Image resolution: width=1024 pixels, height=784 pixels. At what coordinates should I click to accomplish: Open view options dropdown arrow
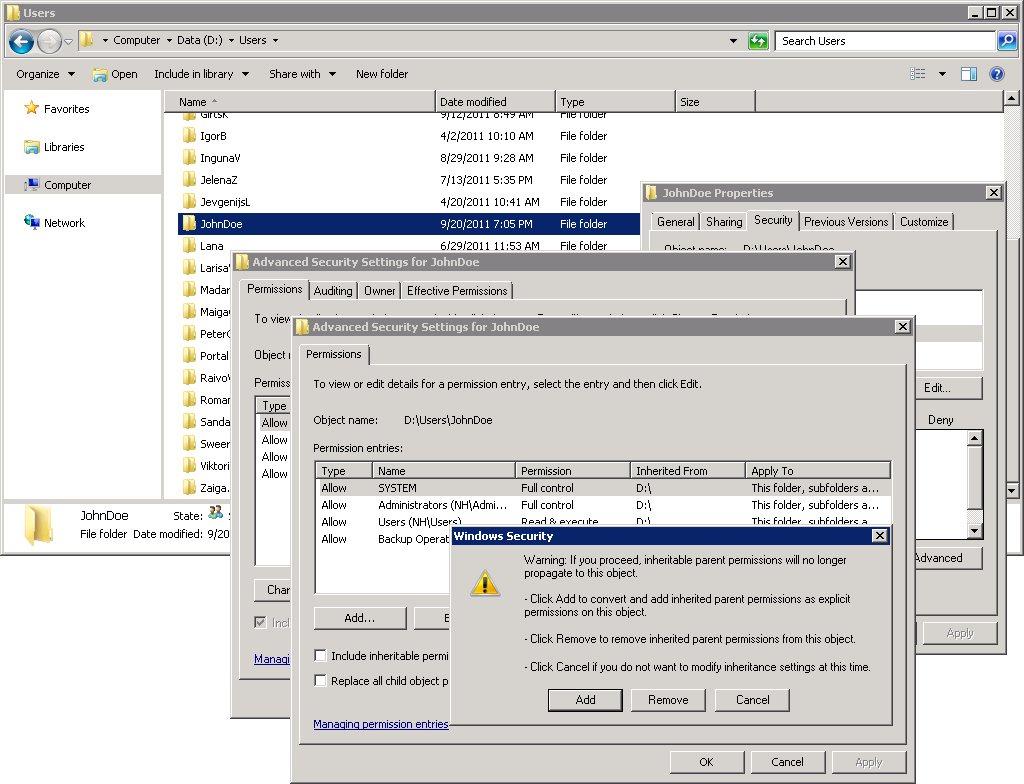[942, 74]
